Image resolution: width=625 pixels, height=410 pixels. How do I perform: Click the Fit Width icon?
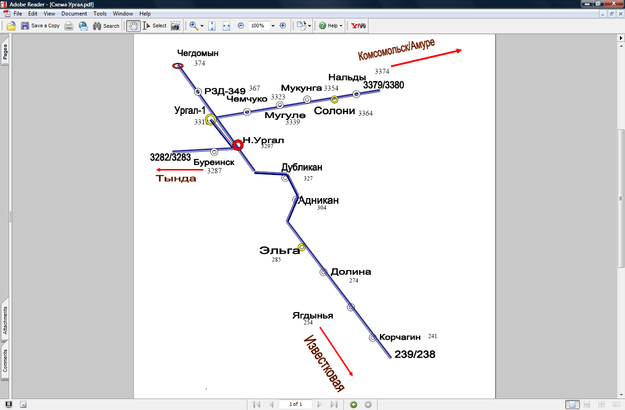[x=226, y=26]
